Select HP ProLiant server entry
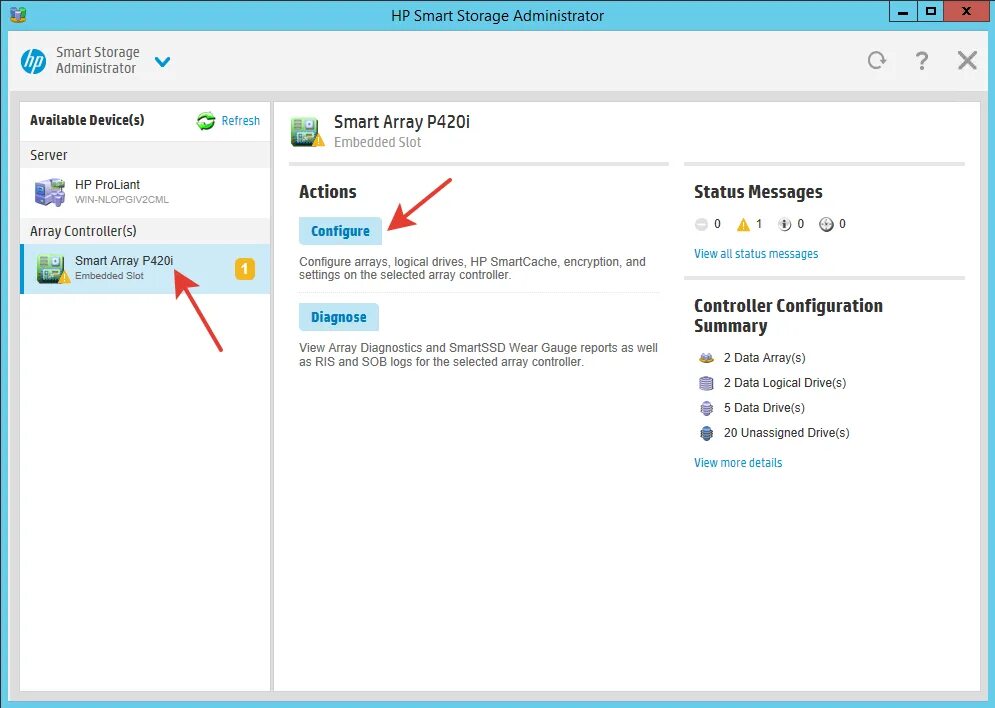This screenshot has width=995, height=708. click(x=145, y=192)
